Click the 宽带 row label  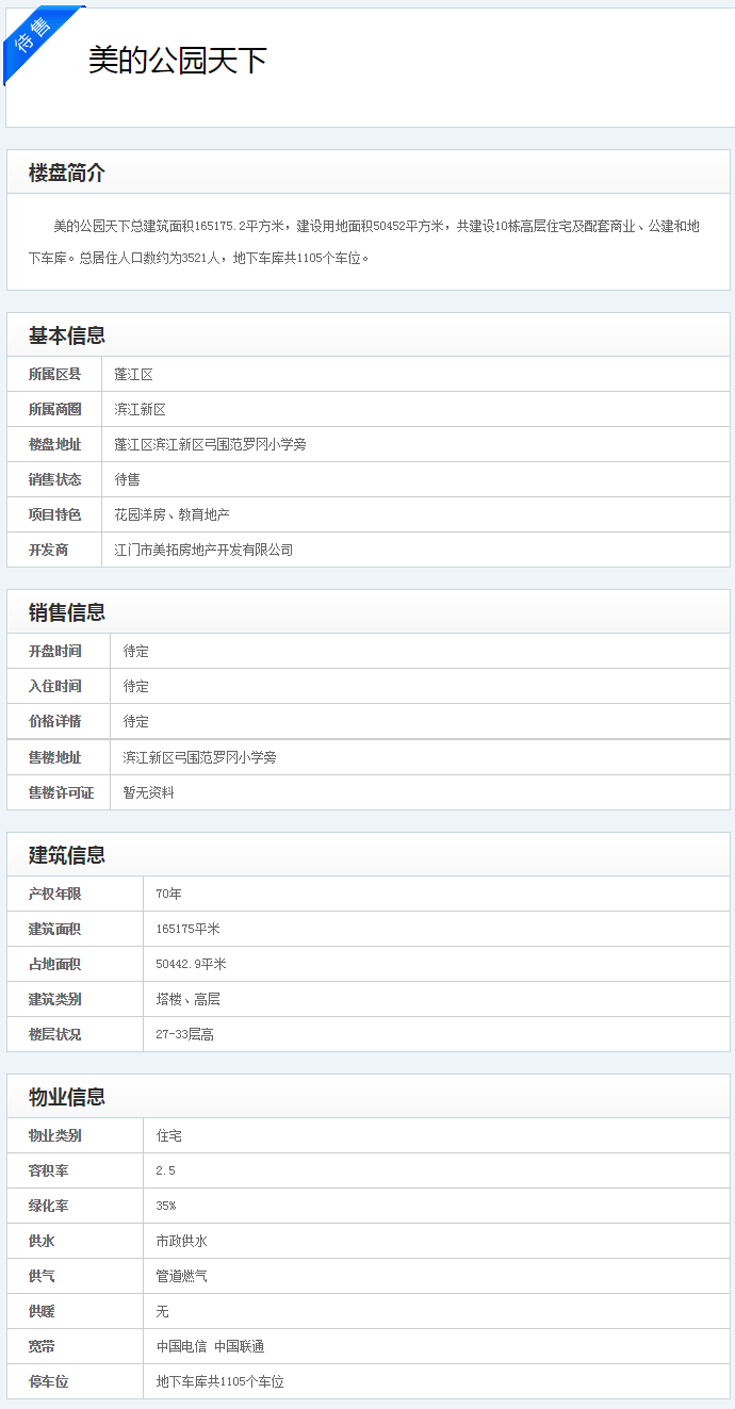point(41,1346)
